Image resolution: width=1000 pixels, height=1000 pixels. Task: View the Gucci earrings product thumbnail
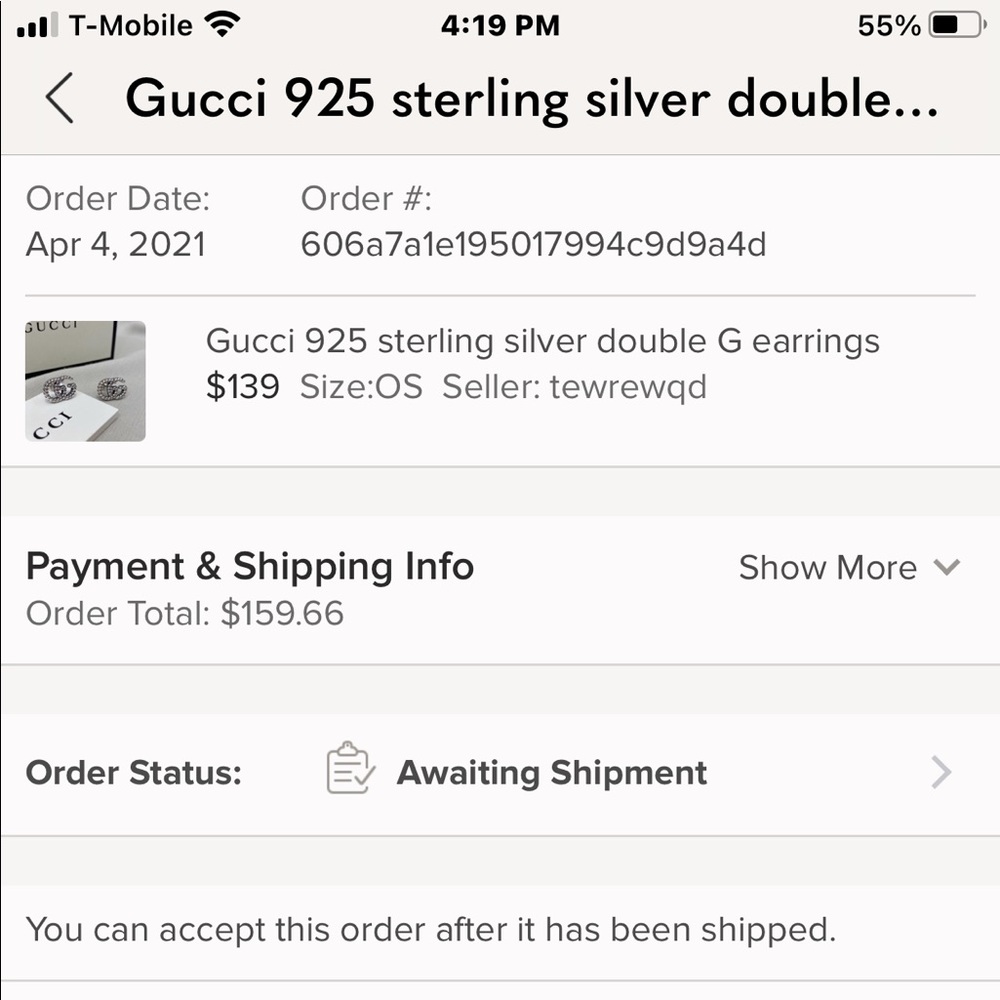click(85, 380)
